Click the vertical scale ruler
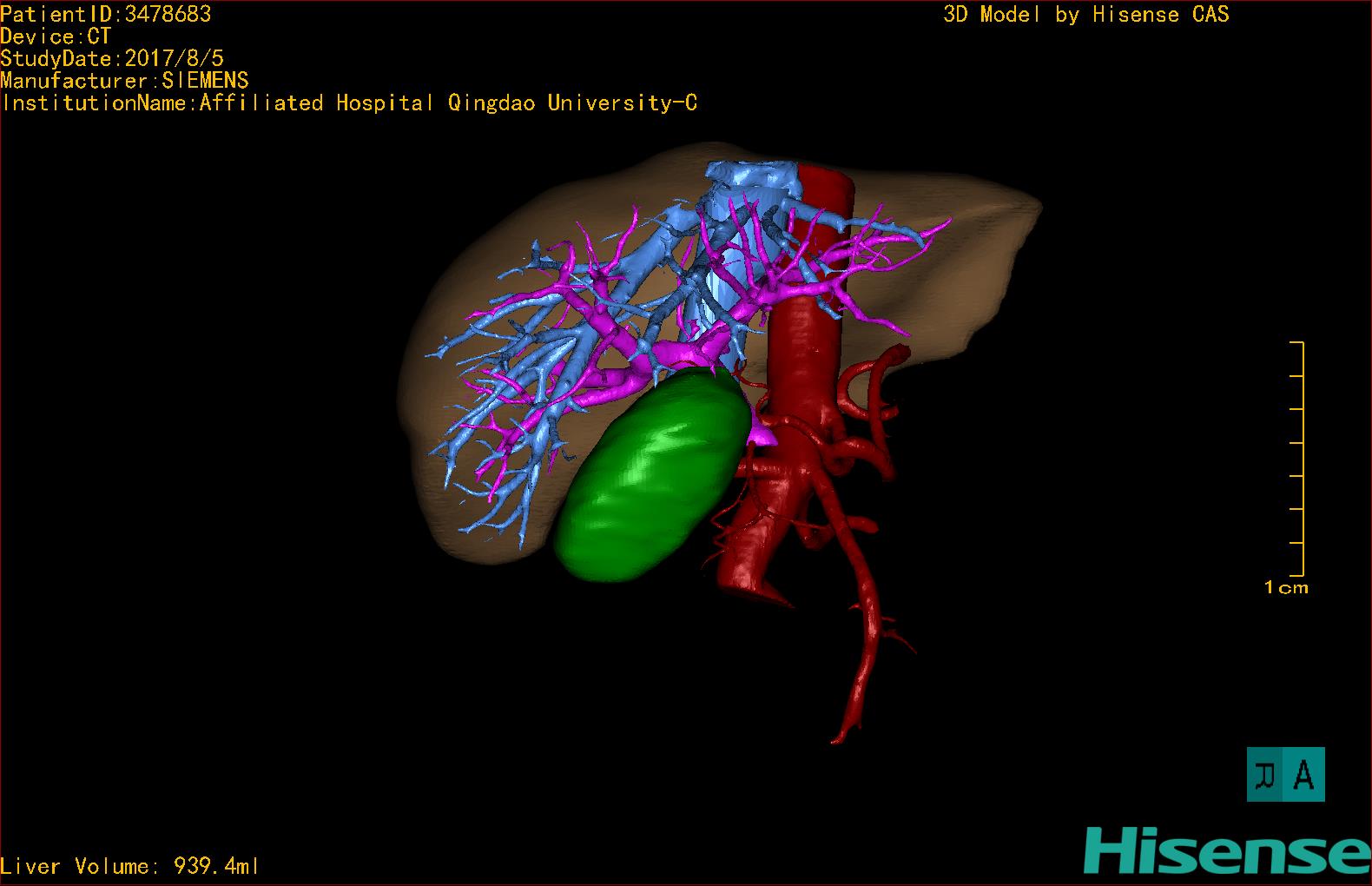1372x886 pixels. [1297, 459]
